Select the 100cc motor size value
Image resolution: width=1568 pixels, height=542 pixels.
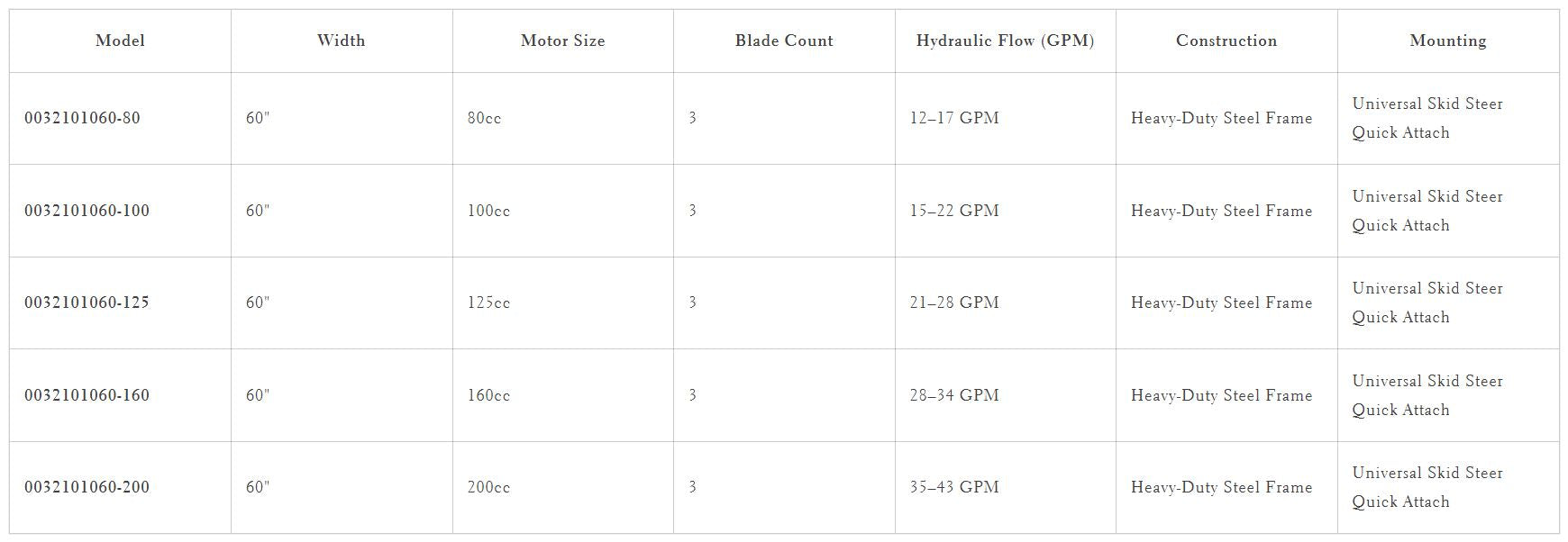[x=488, y=211]
